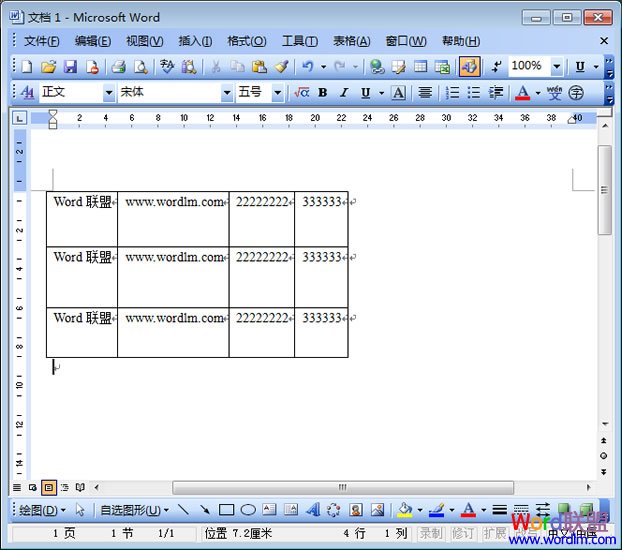Undo the last action
622x550 pixels.
point(307,67)
